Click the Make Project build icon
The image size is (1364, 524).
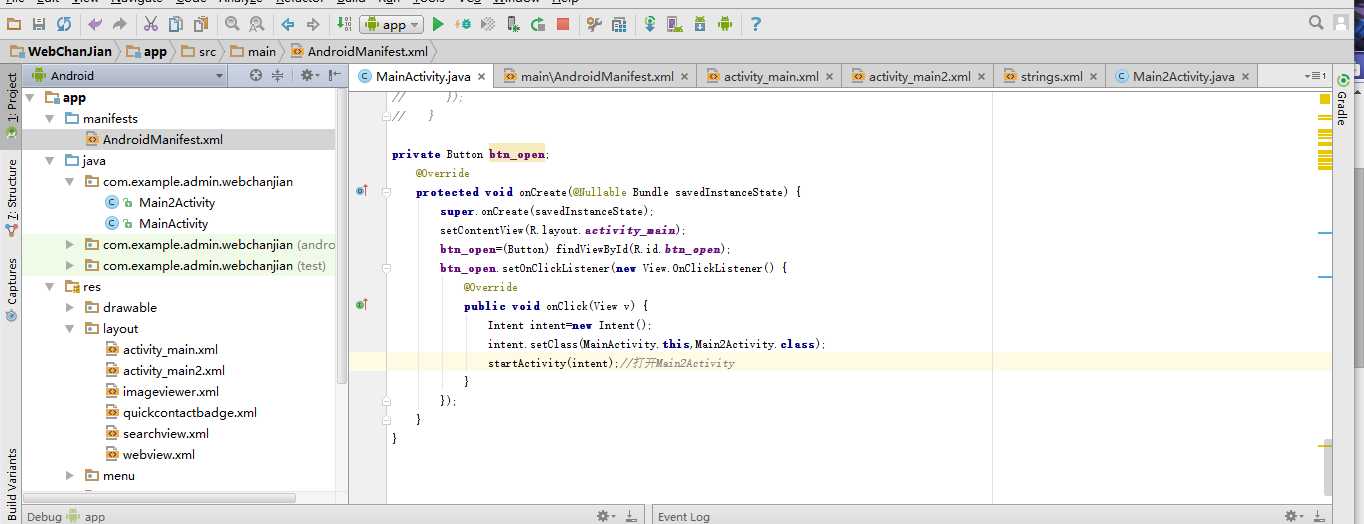pos(344,24)
